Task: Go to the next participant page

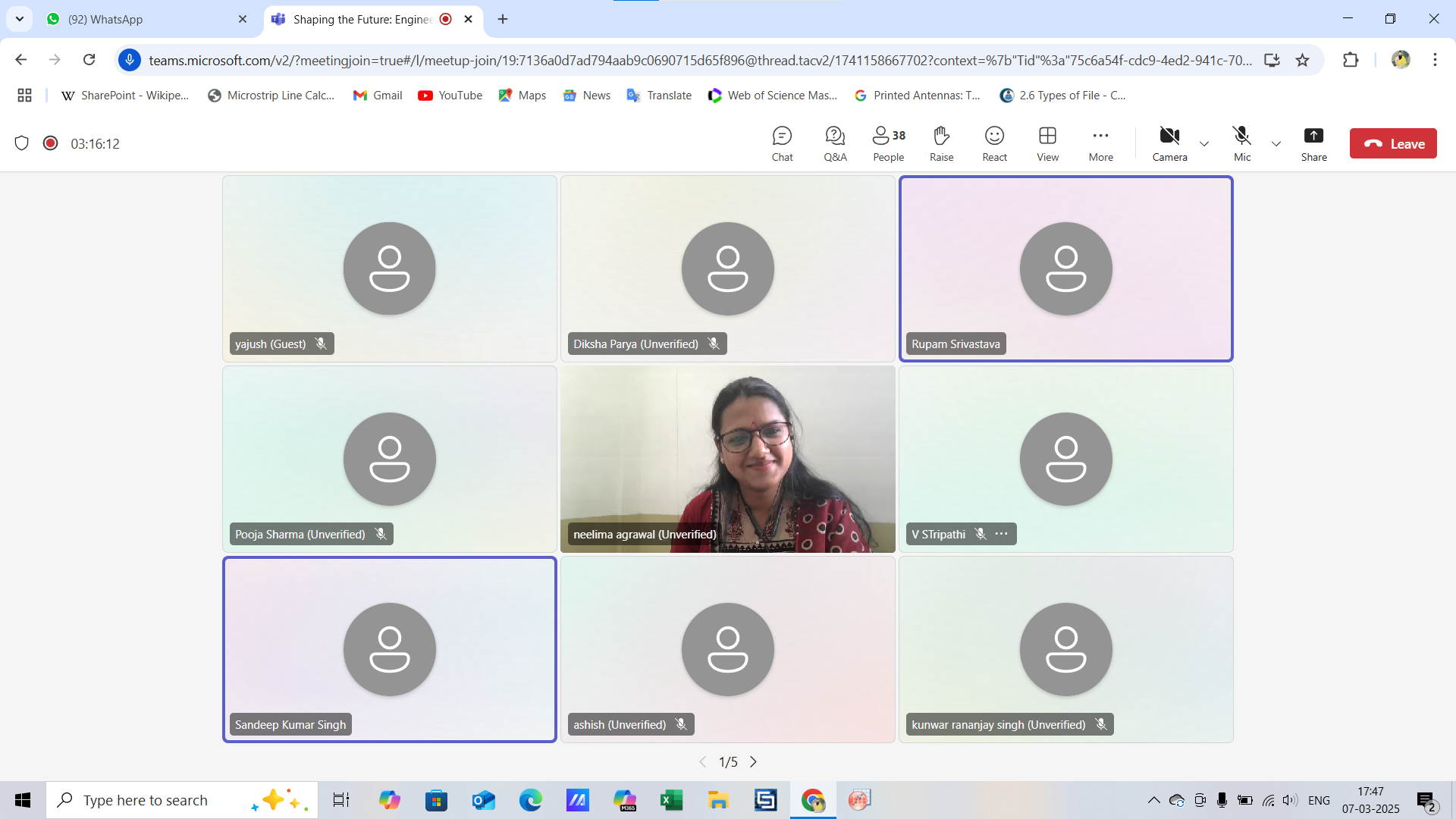Action: [x=753, y=761]
